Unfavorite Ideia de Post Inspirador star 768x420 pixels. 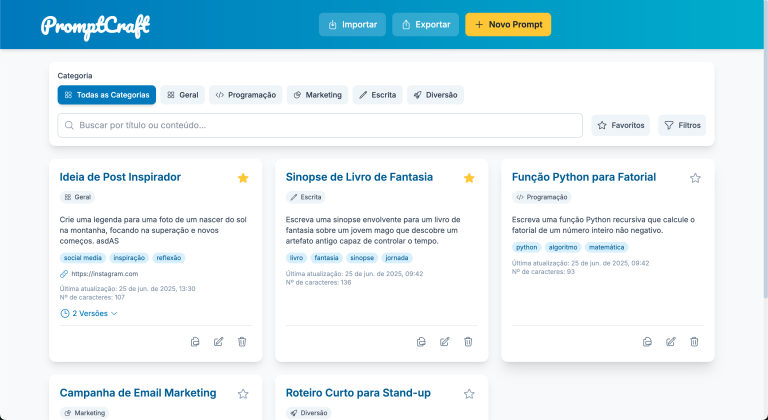(x=243, y=178)
